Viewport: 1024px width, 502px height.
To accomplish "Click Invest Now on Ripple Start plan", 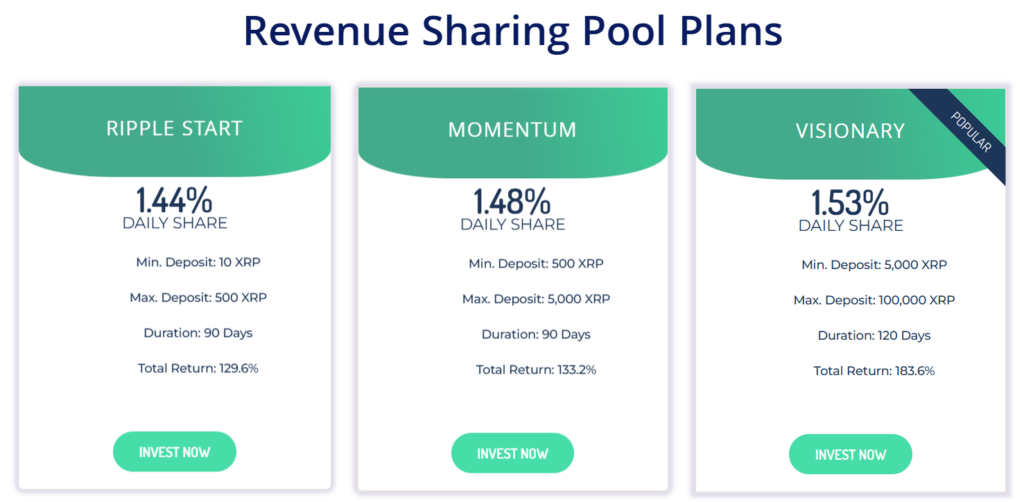I will tap(174, 452).
